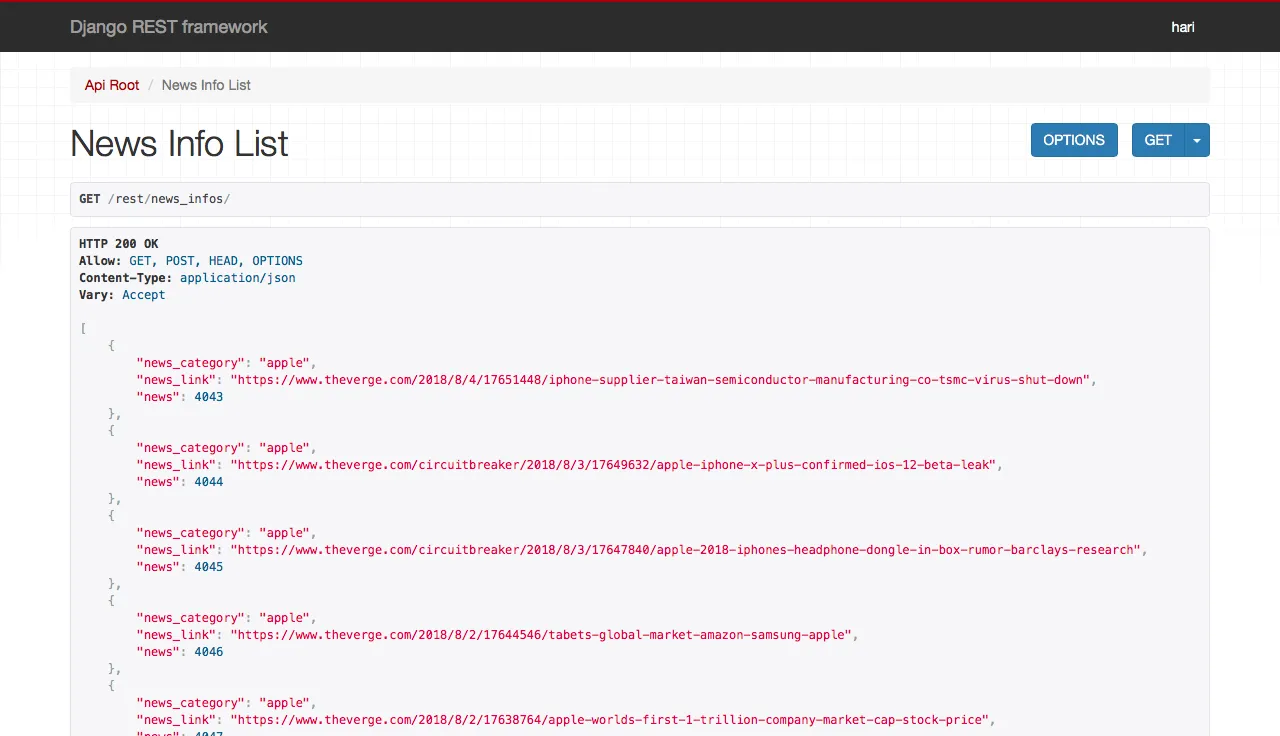Open the hari user menu
Viewport: 1280px width, 736px height.
coord(1183,27)
